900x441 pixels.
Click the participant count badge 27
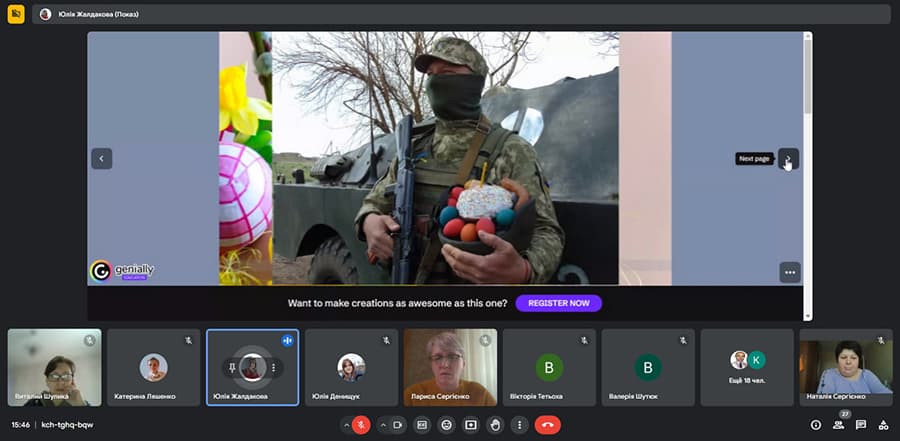tap(844, 414)
